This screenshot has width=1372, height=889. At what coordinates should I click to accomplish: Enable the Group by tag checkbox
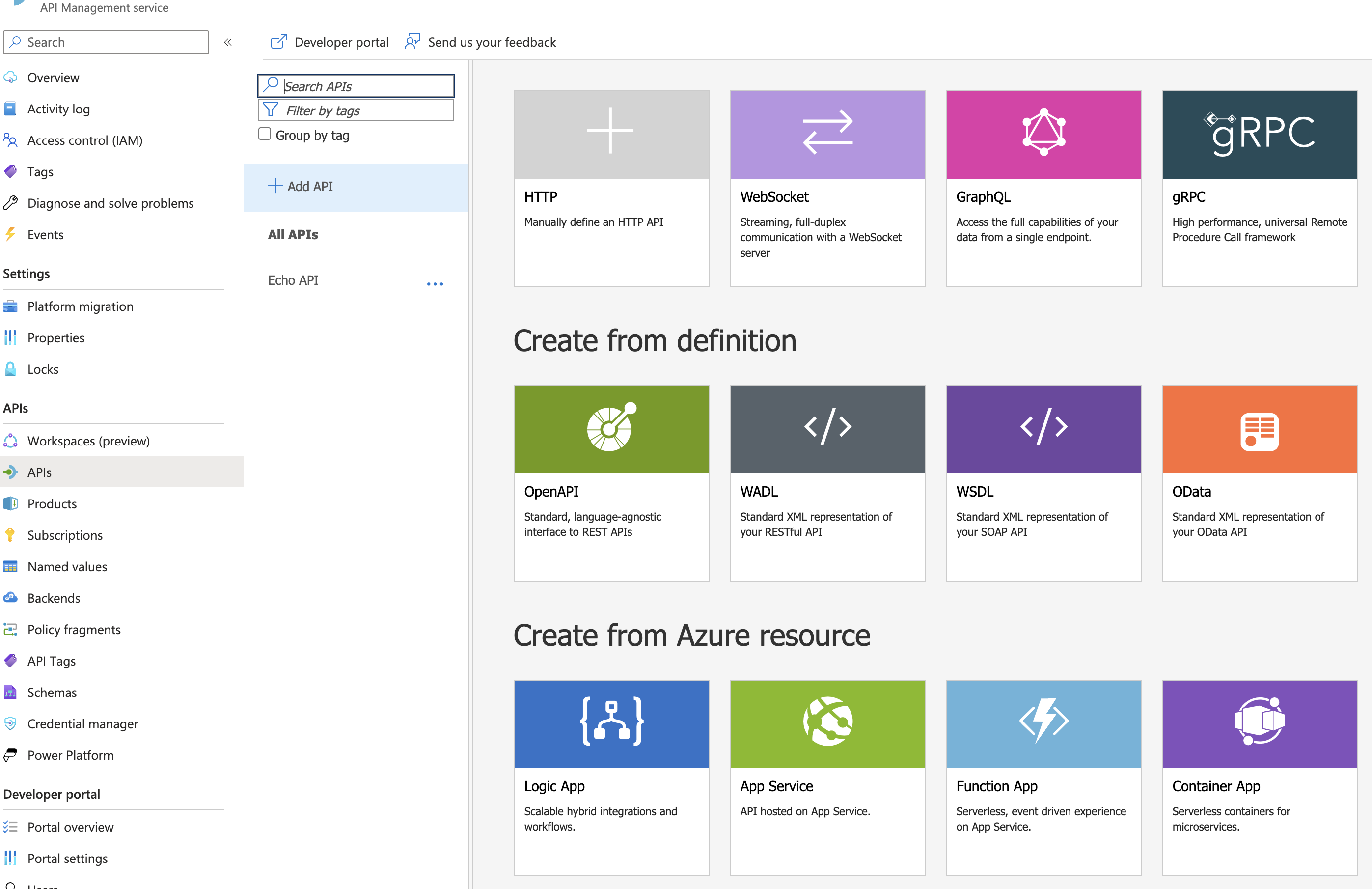tap(265, 134)
